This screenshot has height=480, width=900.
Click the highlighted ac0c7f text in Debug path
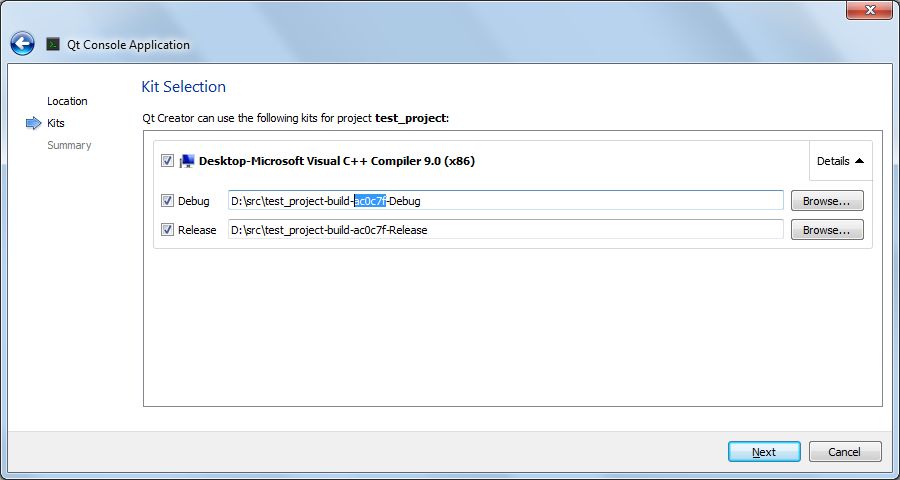point(370,201)
